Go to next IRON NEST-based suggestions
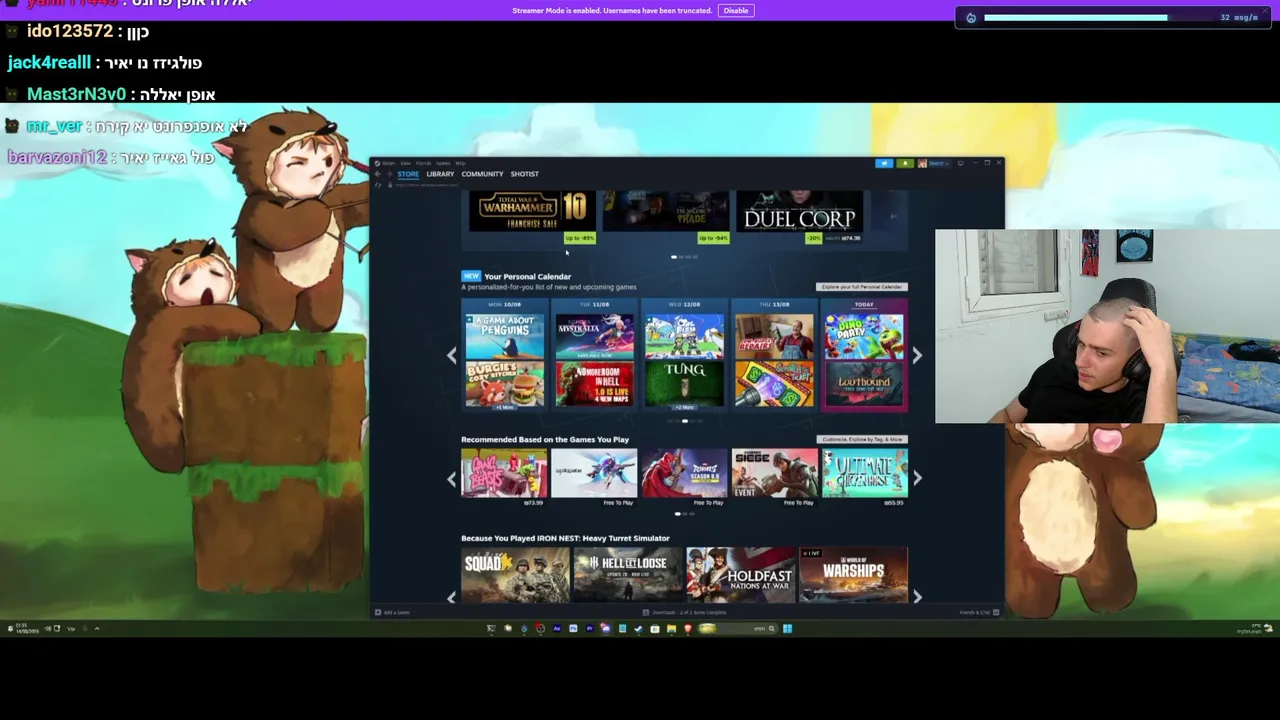Screen dimensions: 1280x720 pyautogui.click(x=917, y=597)
